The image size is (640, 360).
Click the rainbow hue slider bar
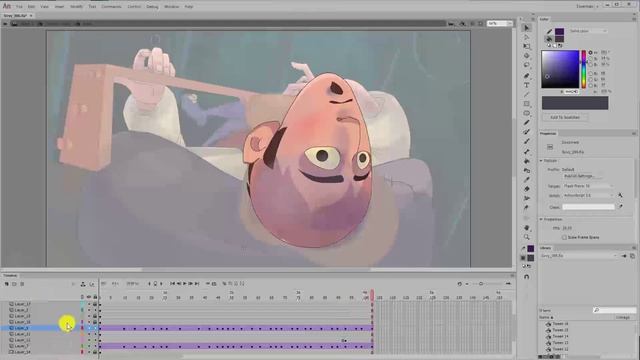pos(584,69)
